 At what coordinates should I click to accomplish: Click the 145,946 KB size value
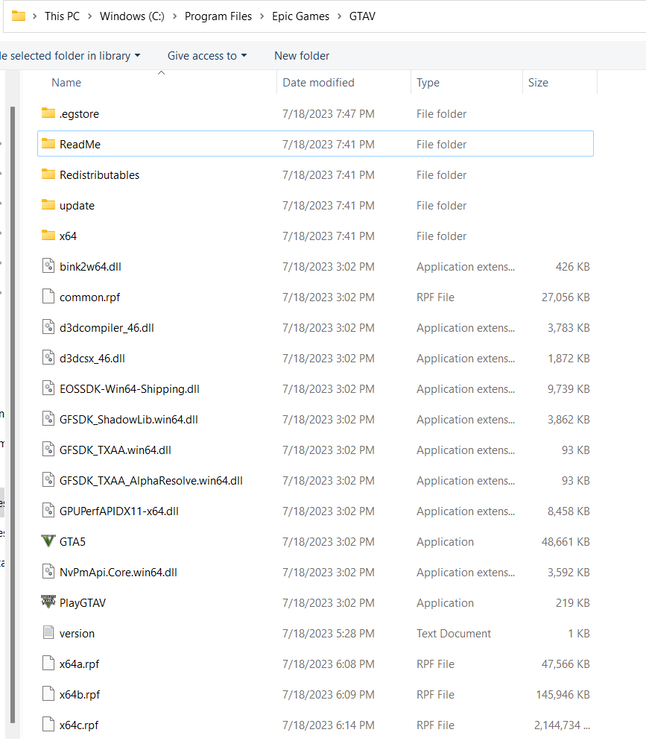[563, 695]
